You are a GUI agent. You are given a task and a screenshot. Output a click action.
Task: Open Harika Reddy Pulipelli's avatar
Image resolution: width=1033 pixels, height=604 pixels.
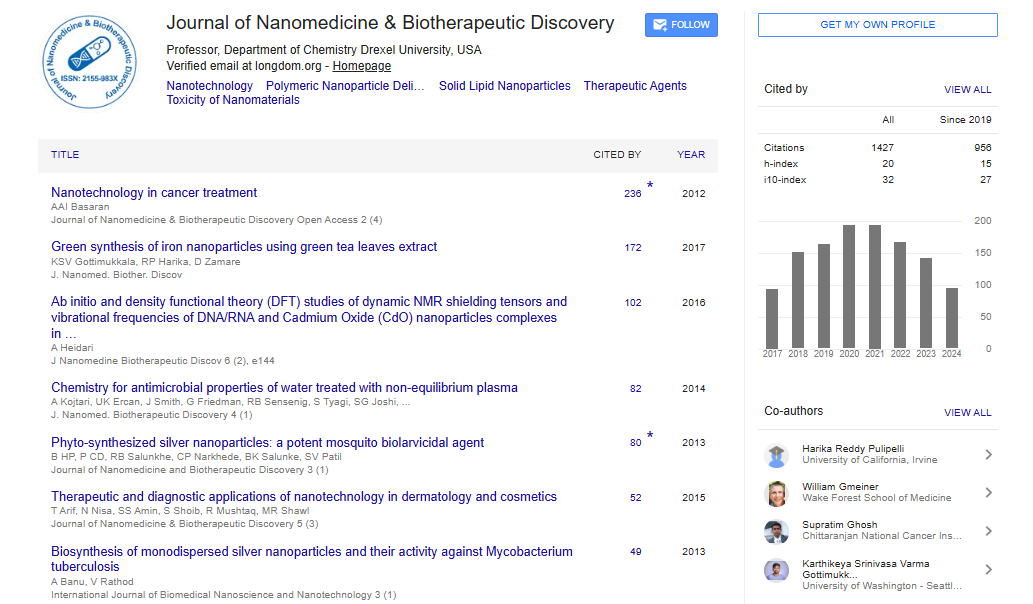[x=776, y=455]
